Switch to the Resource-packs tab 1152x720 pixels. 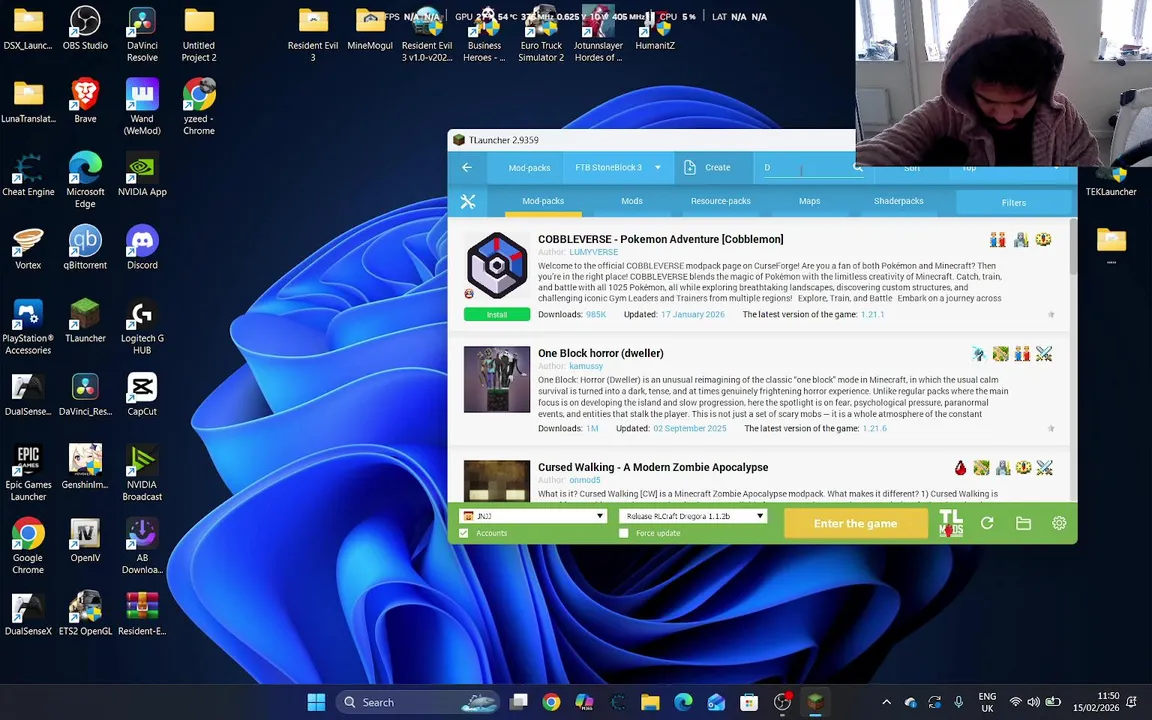coord(721,201)
